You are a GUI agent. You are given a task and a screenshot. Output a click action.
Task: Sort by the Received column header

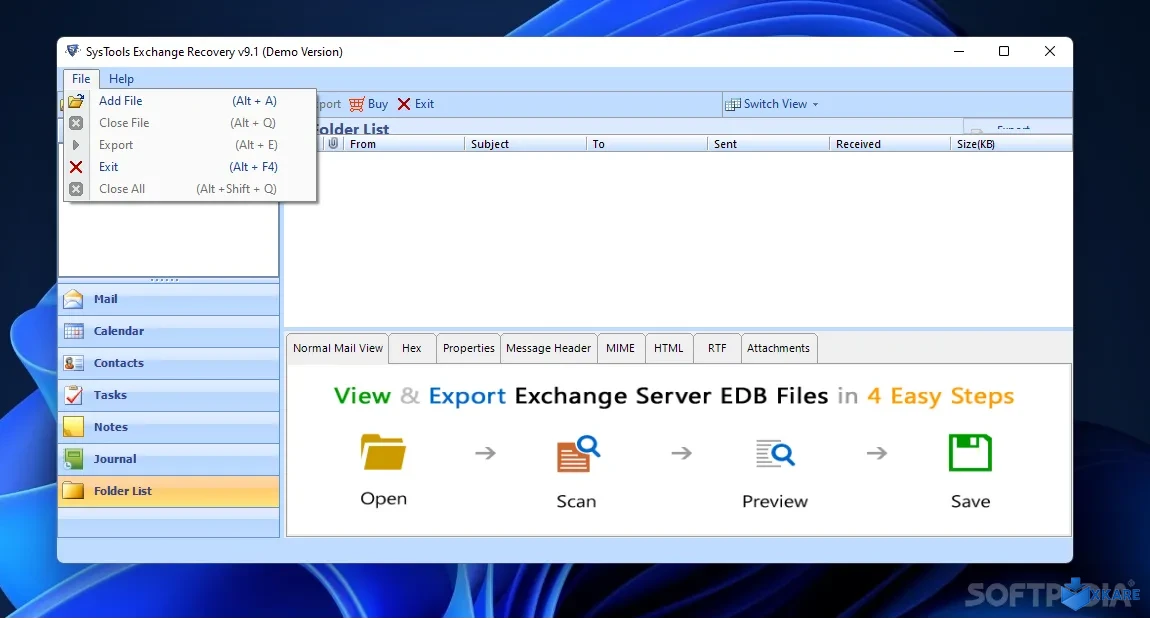point(890,144)
